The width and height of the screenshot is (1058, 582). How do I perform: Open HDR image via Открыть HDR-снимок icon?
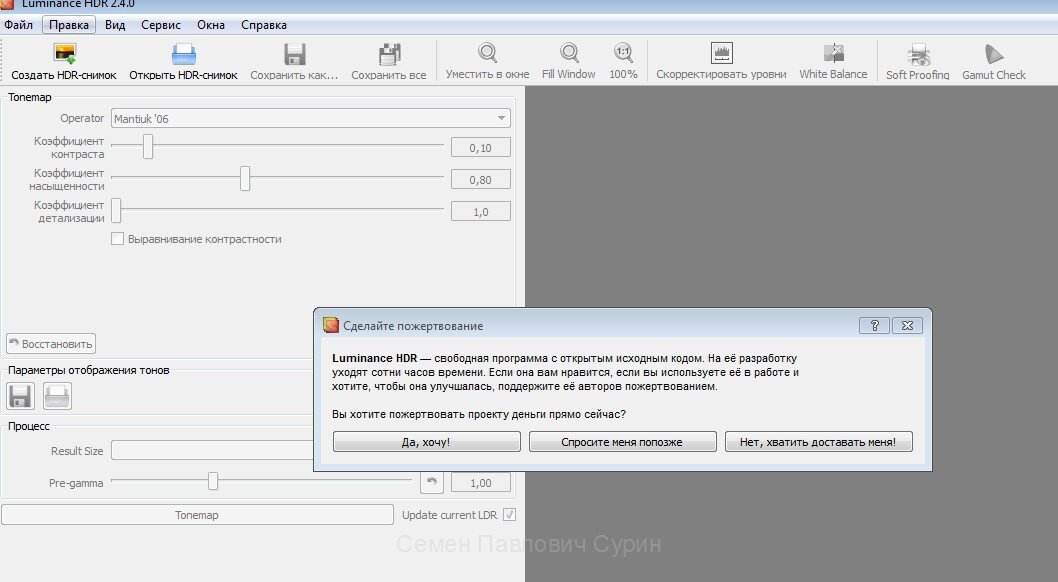(184, 54)
